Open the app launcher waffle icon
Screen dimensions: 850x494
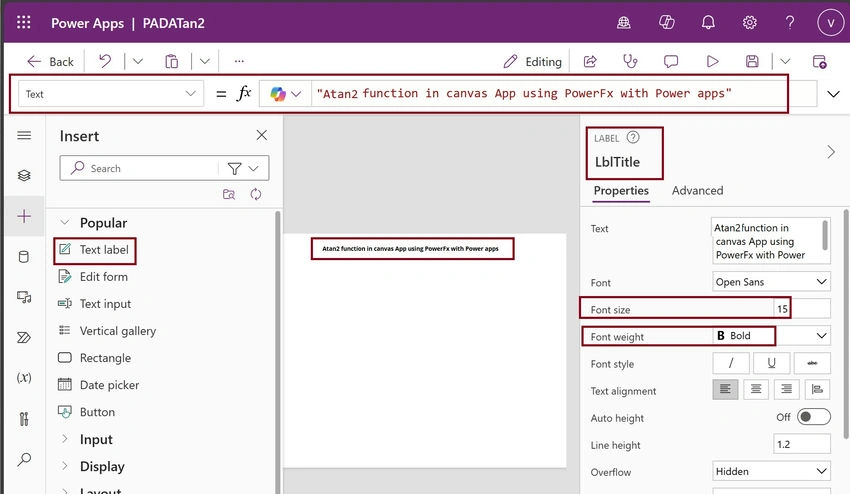23,22
